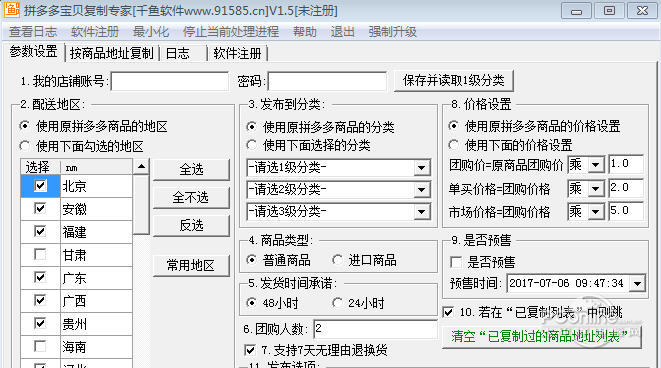The width and height of the screenshot is (661, 368).
Task: Uncheck the 广东 region checkbox
Action: (x=40, y=277)
